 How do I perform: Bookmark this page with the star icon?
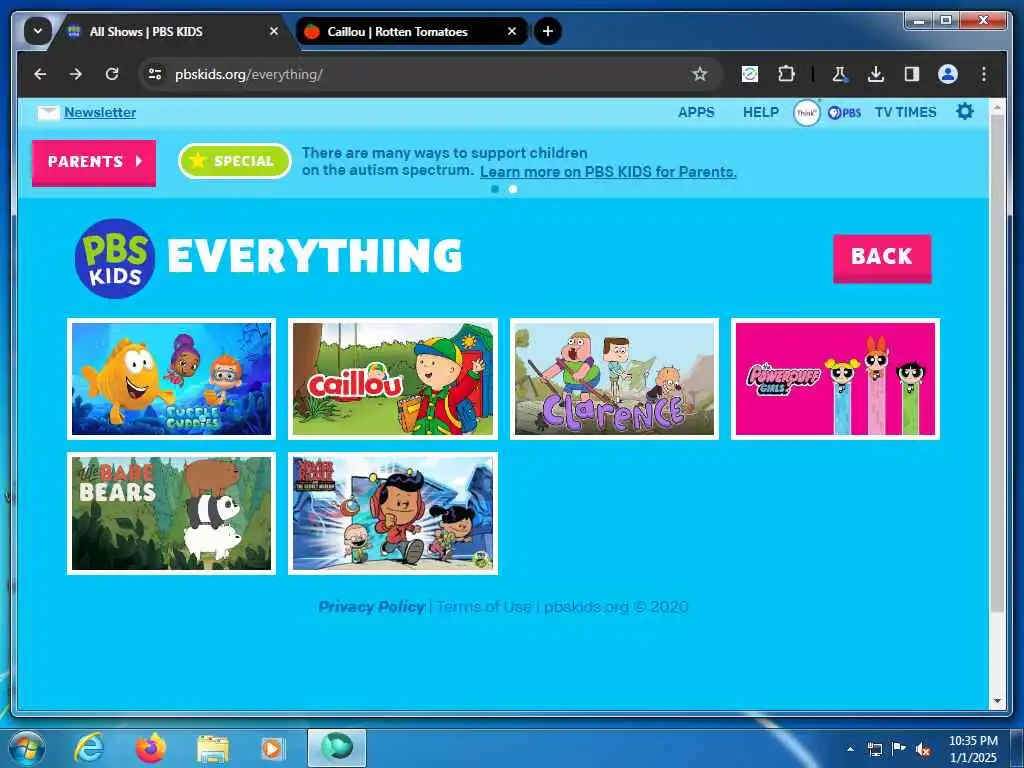[699, 74]
